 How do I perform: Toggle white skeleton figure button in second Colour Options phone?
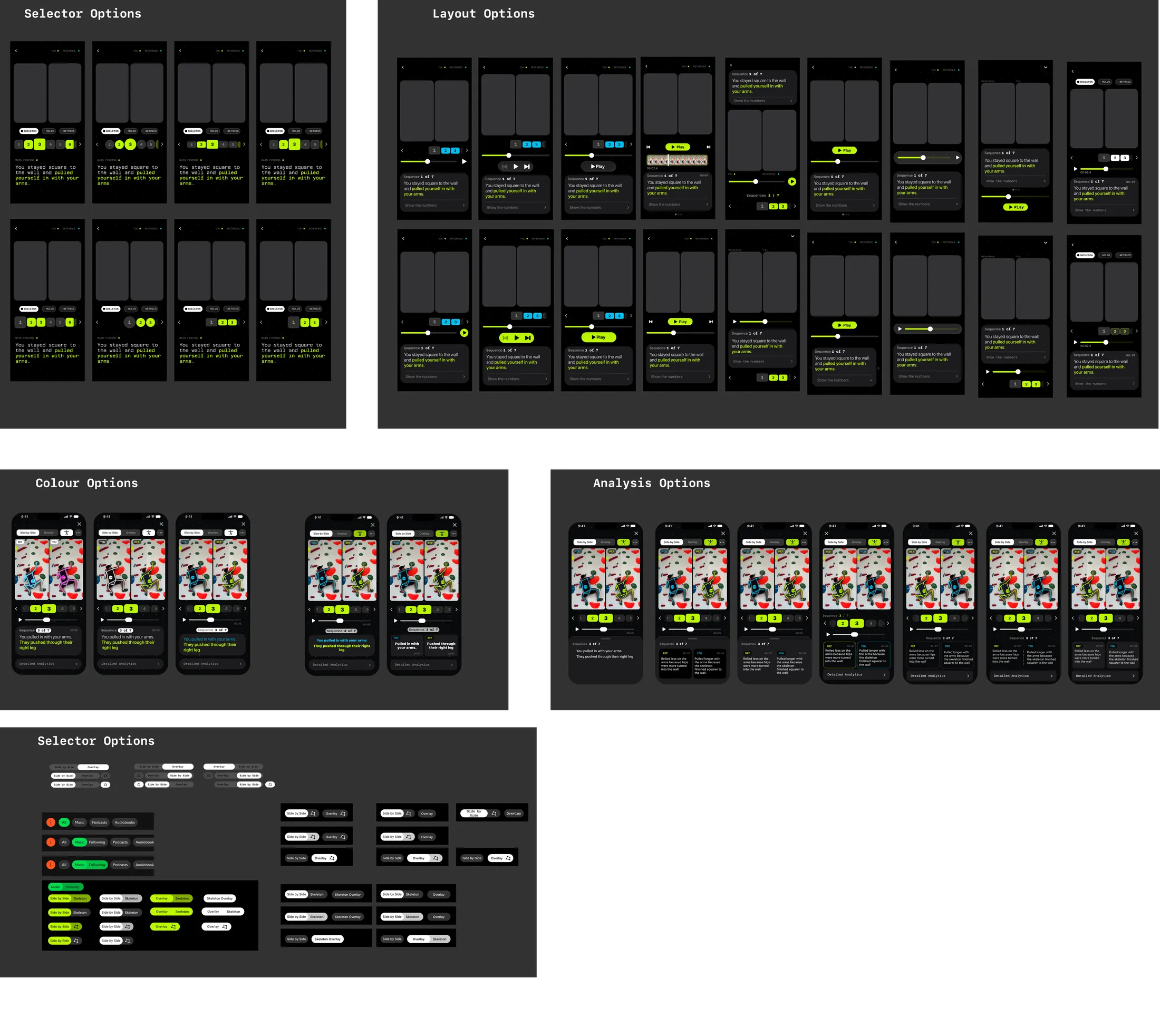coord(149,533)
